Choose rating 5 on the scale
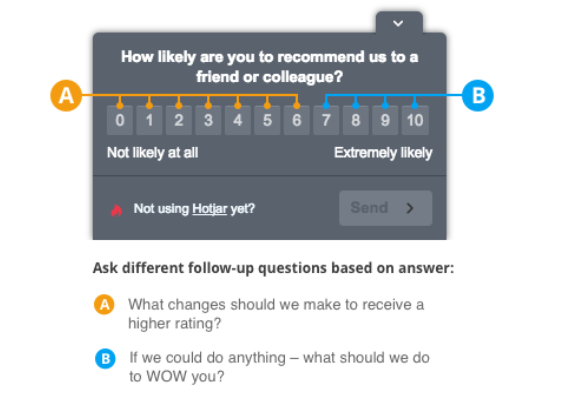 coord(267,120)
